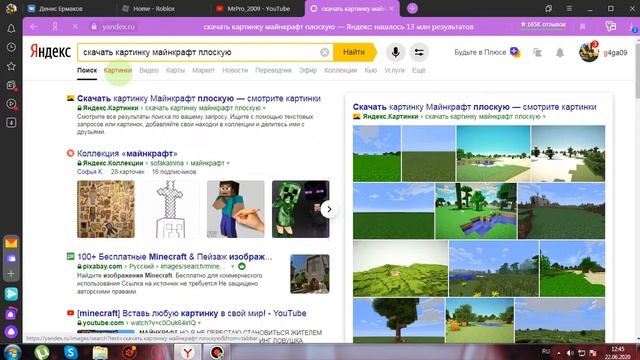This screenshot has width=640, height=360.
Task: Open bookmarks star icon in sidebar
Action: point(11,66)
